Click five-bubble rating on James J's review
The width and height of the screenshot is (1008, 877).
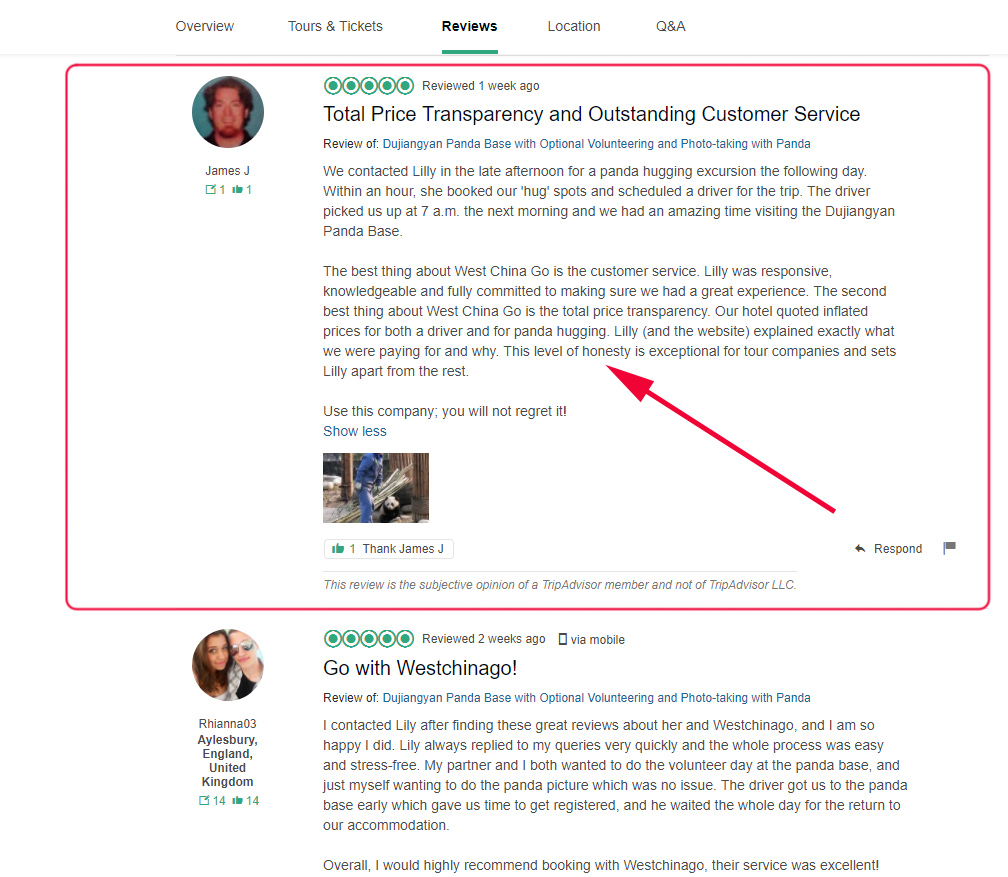point(369,86)
